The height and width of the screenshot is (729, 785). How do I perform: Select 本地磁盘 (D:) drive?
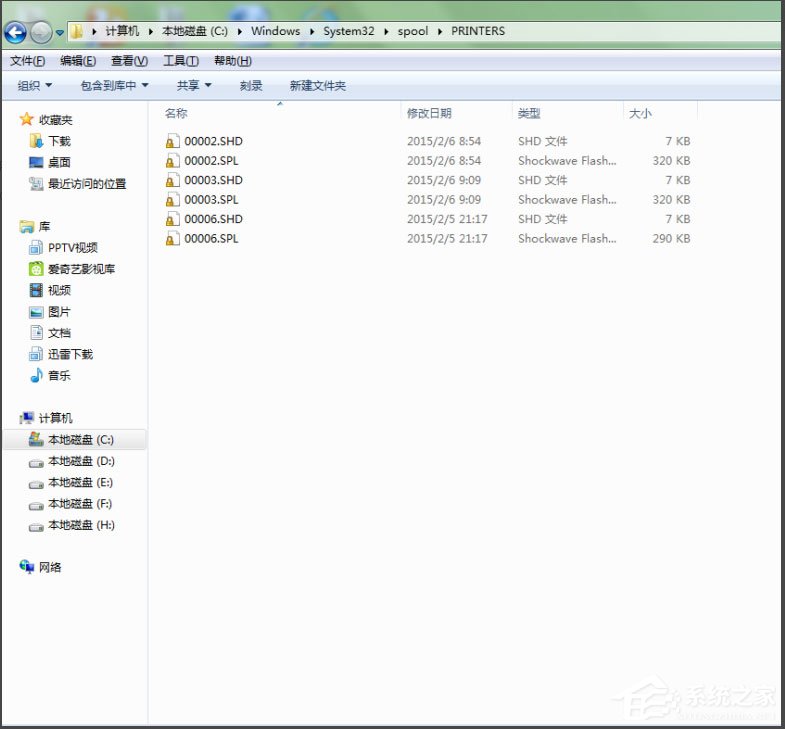(80, 461)
